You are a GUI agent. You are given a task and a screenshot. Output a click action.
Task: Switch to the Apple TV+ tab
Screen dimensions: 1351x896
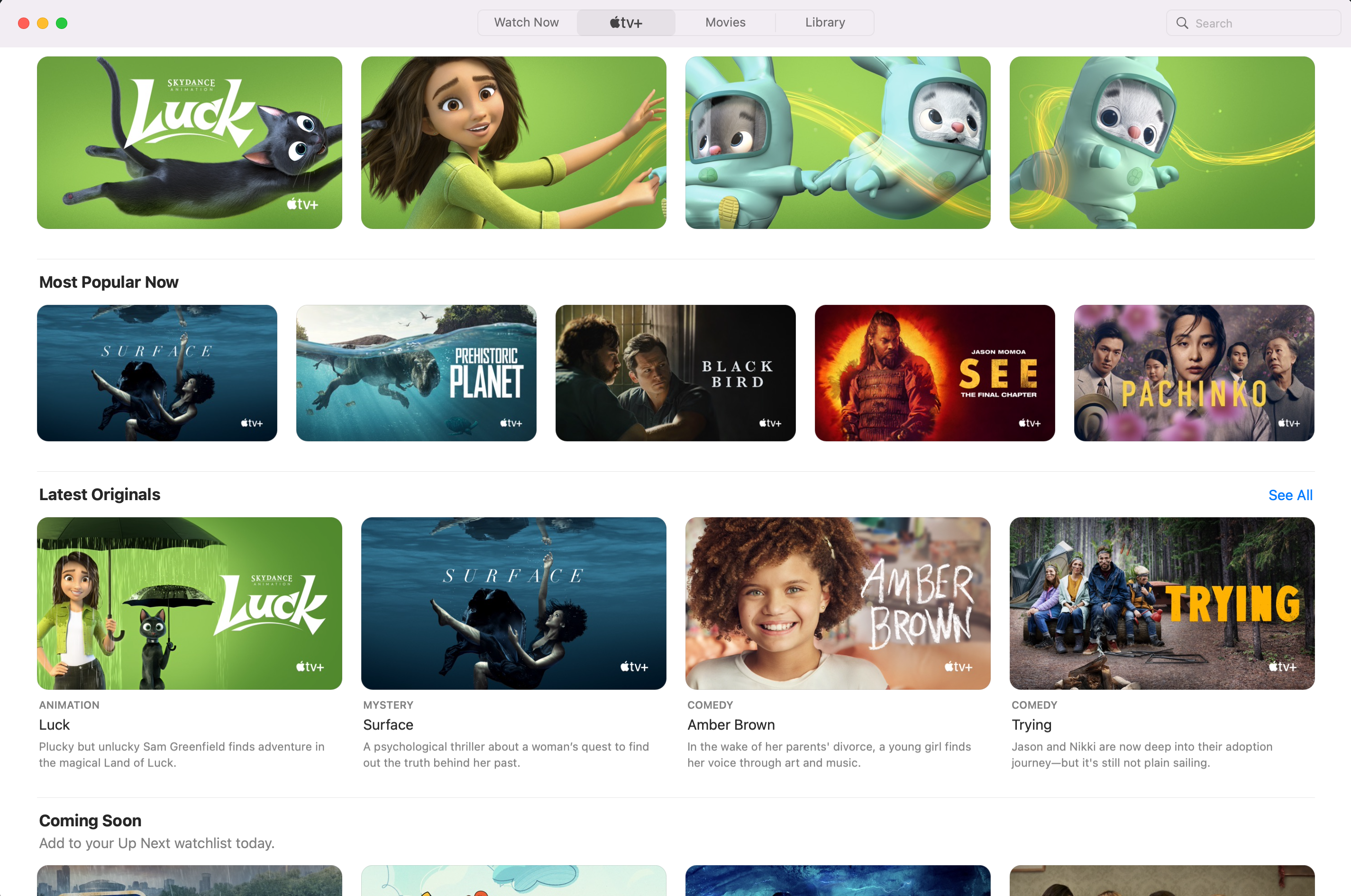pos(626,23)
